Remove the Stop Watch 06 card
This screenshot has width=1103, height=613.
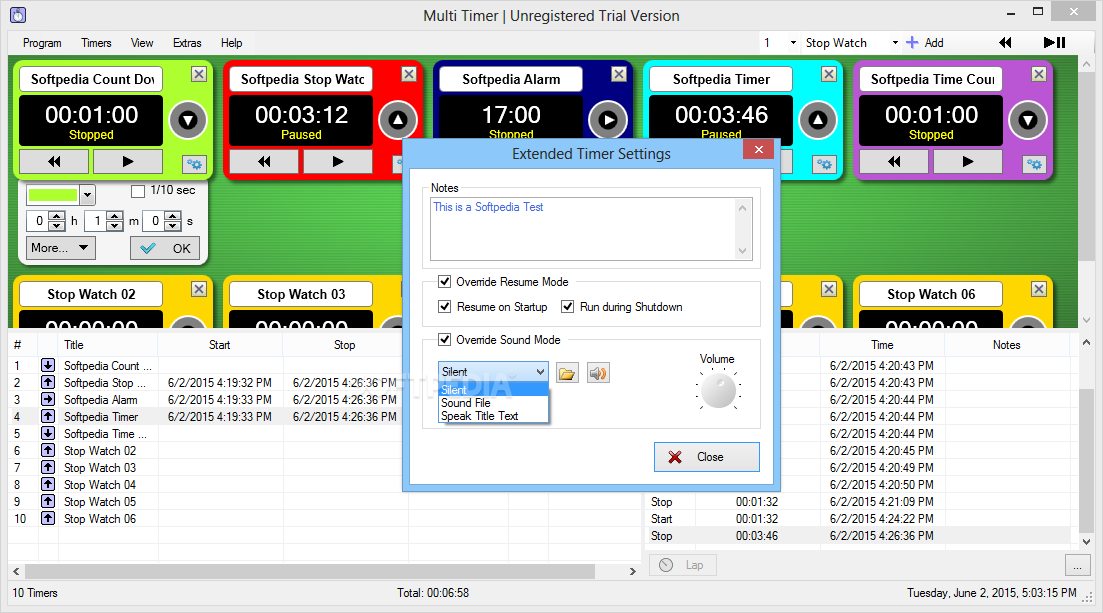[1038, 289]
